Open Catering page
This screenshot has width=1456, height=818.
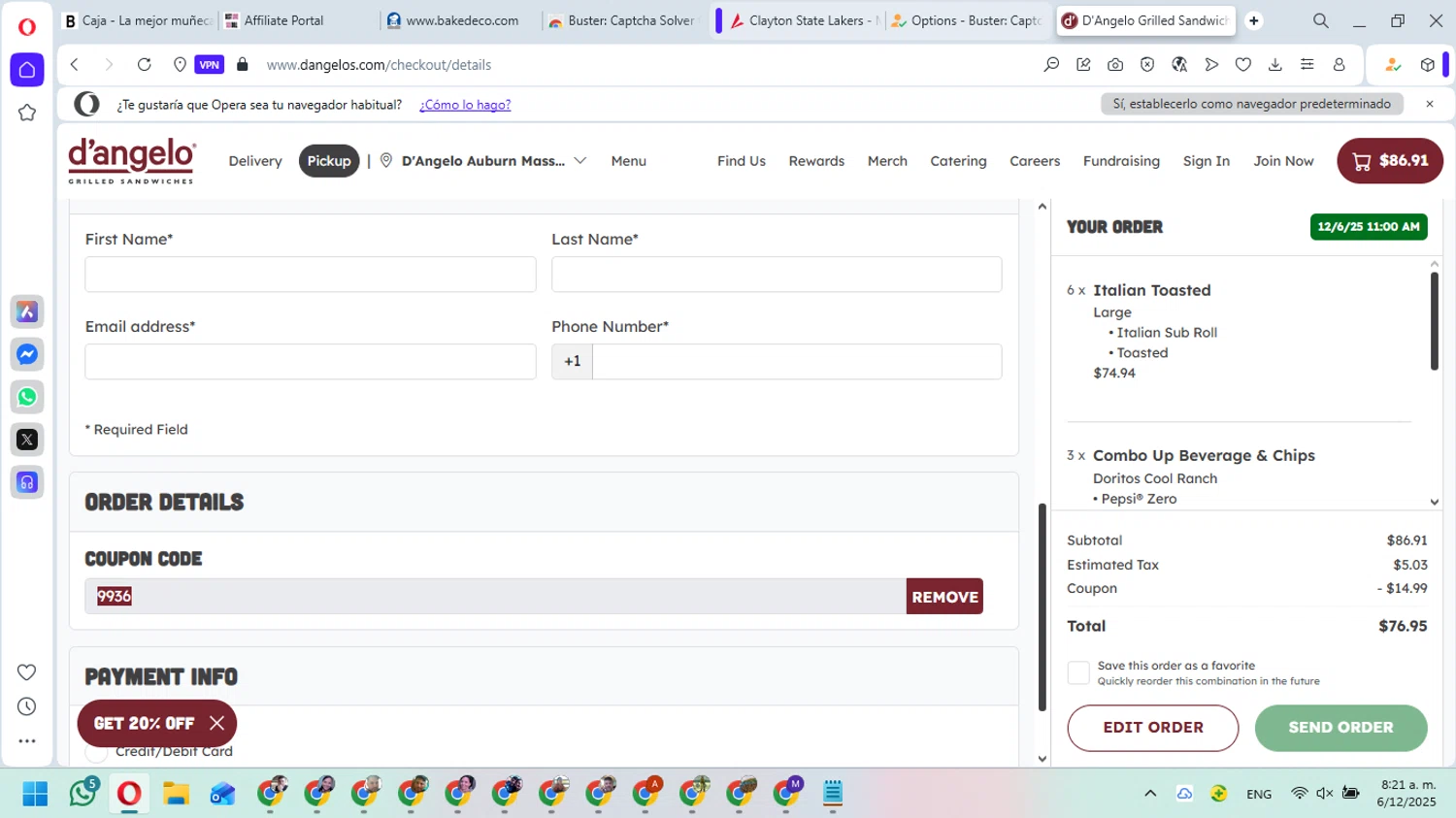coord(958,161)
